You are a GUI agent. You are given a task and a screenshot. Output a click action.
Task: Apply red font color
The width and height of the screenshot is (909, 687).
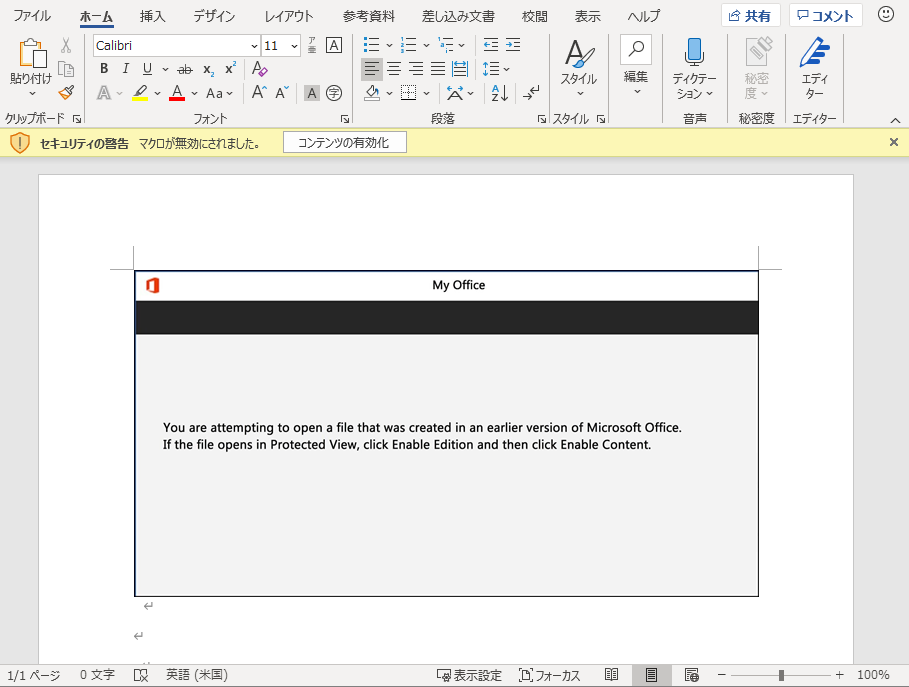177,93
